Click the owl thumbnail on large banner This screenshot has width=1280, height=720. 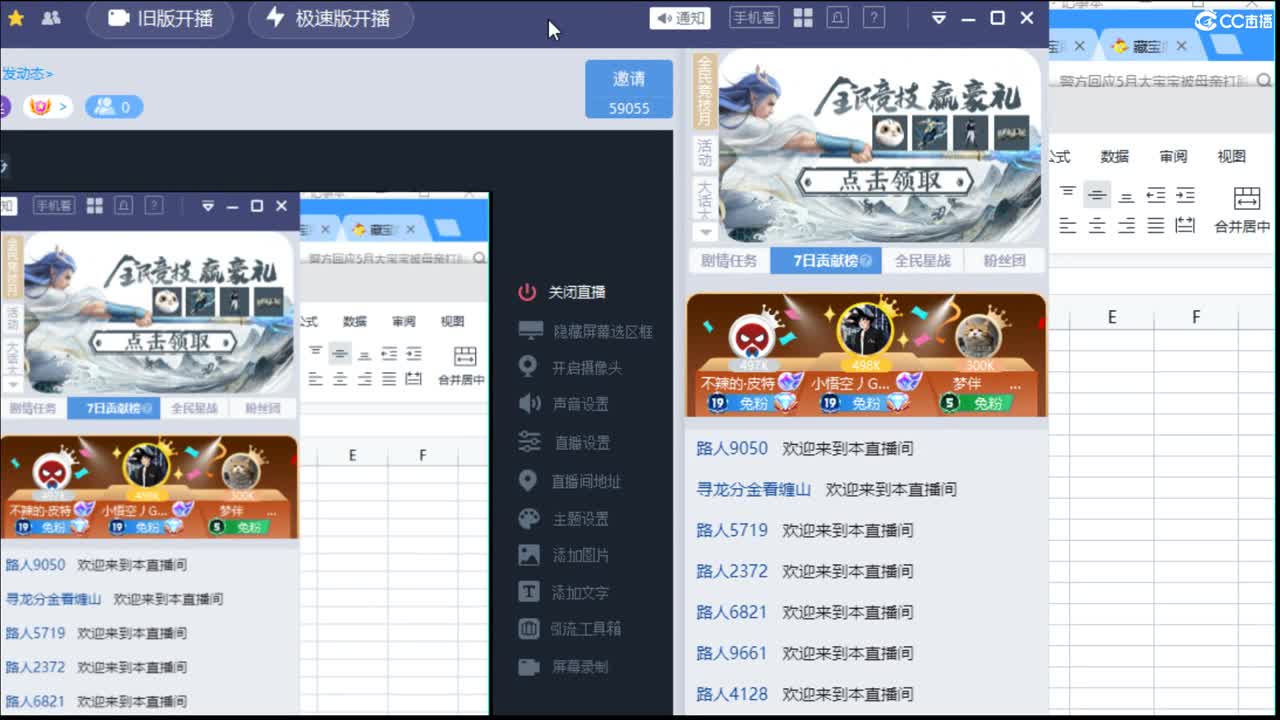point(889,132)
